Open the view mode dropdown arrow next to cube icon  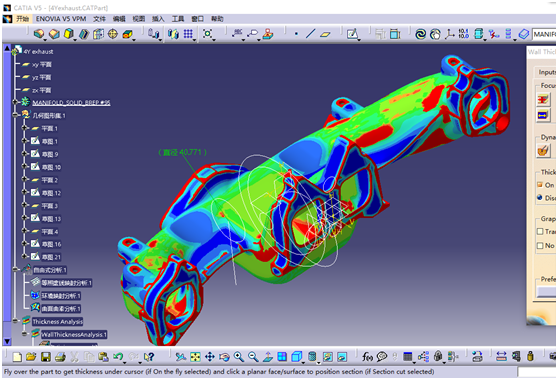303,362
